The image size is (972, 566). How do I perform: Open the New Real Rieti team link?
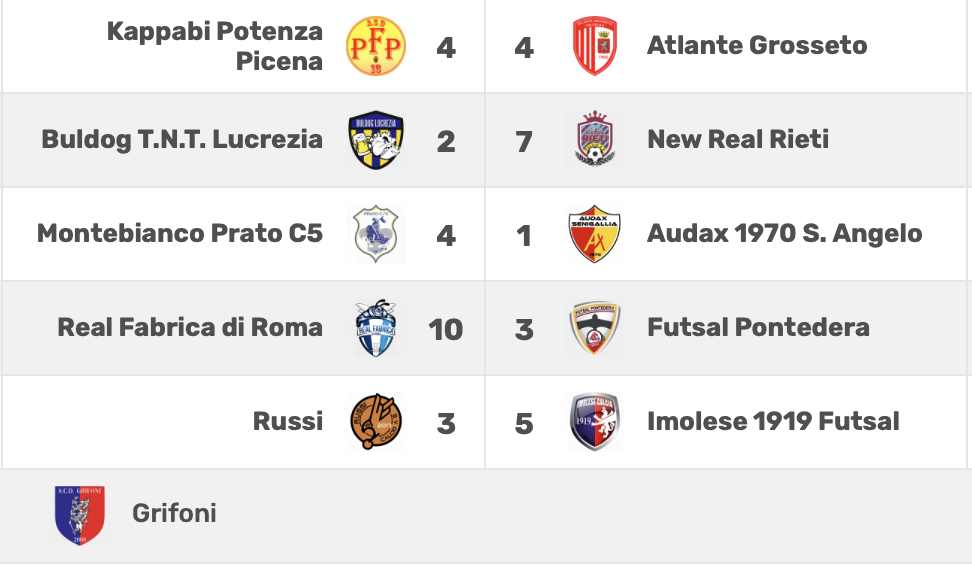(x=738, y=139)
